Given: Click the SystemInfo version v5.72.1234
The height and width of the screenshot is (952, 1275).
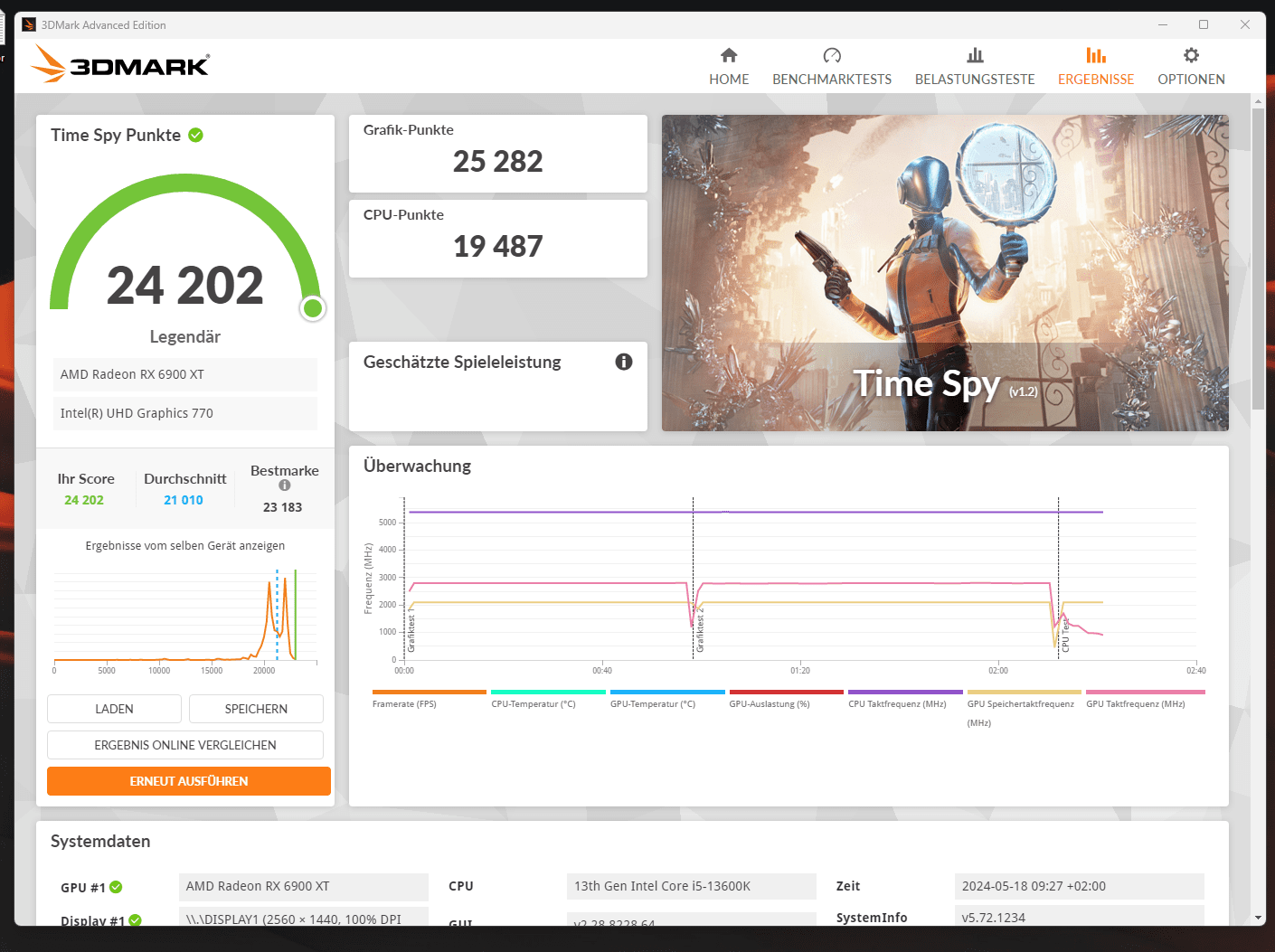Looking at the screenshot, I should pos(1080,916).
